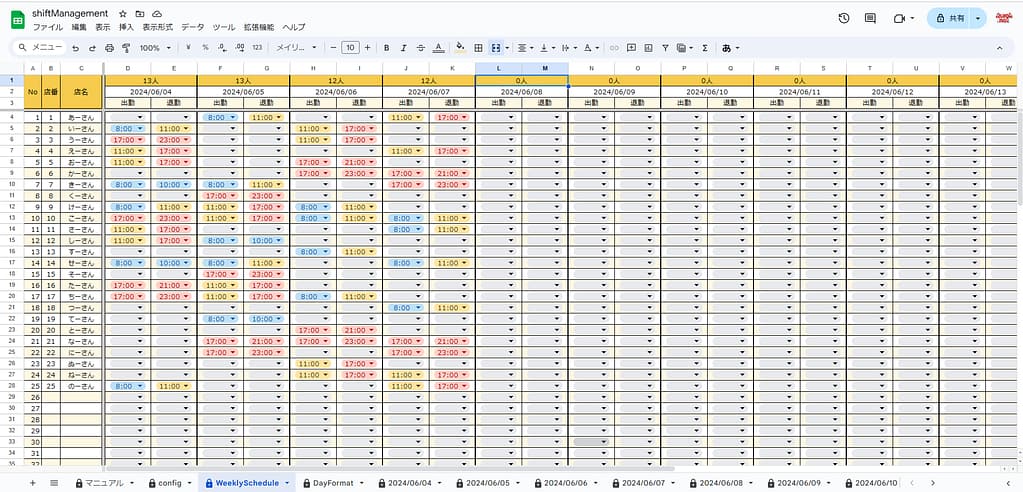This screenshot has width=1023, height=492.
Task: Add a new sheet with plus button
Action: [32, 483]
